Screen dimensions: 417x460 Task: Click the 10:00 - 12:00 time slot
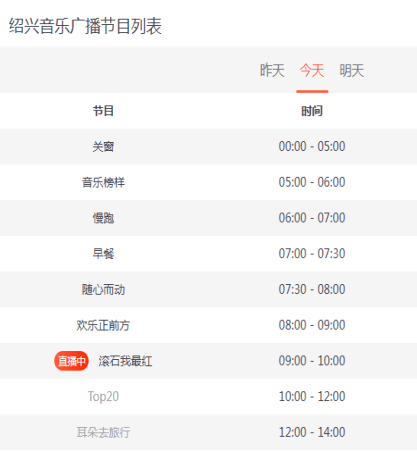[312, 396]
